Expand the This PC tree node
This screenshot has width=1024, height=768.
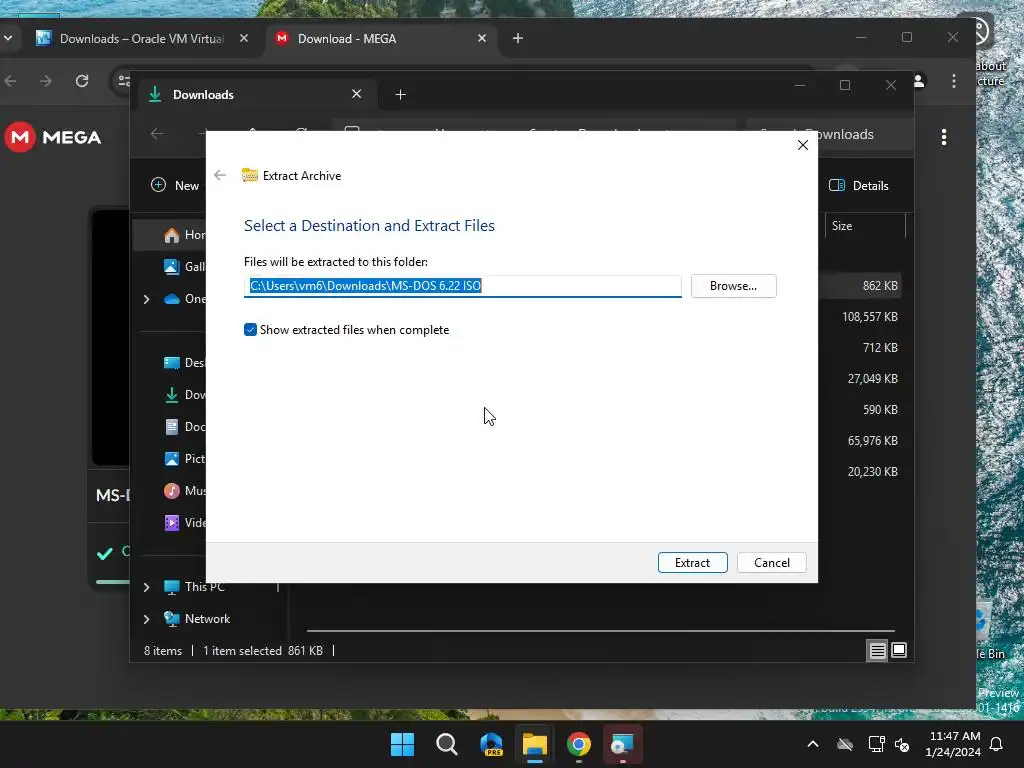[x=146, y=587]
